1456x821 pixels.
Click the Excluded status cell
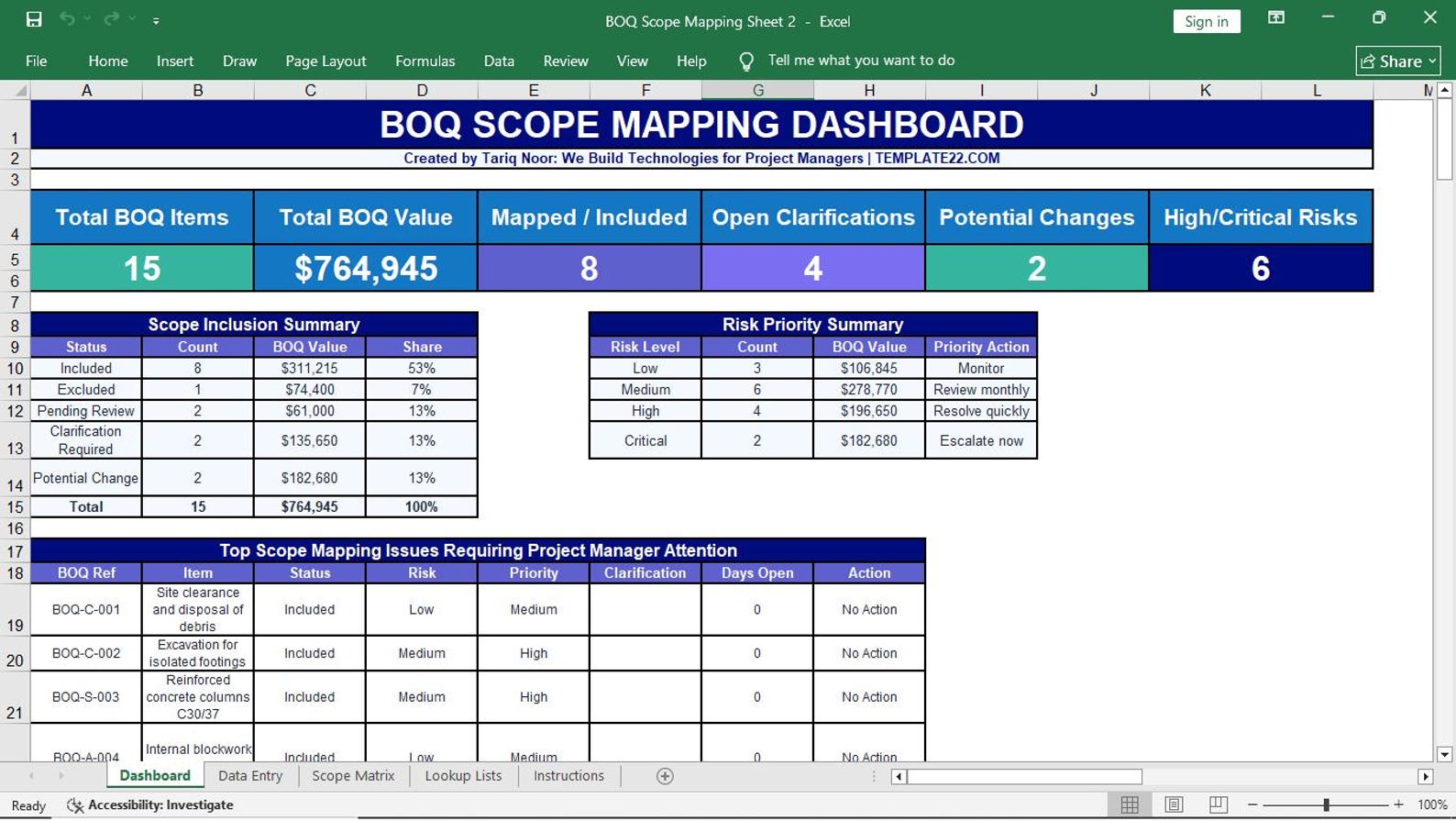[x=86, y=390]
